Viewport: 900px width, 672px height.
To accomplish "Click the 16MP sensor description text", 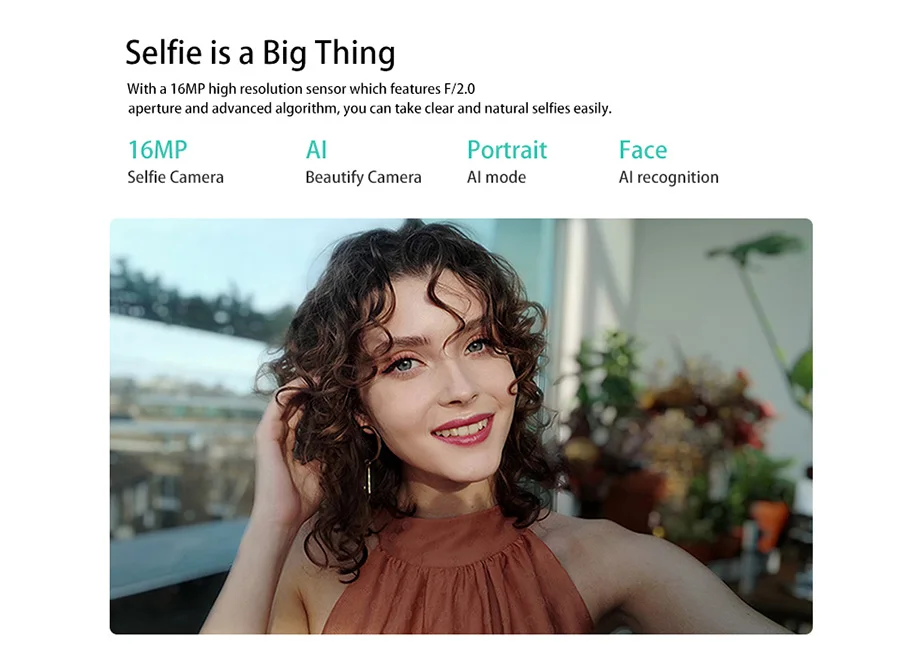I will coord(301,89).
